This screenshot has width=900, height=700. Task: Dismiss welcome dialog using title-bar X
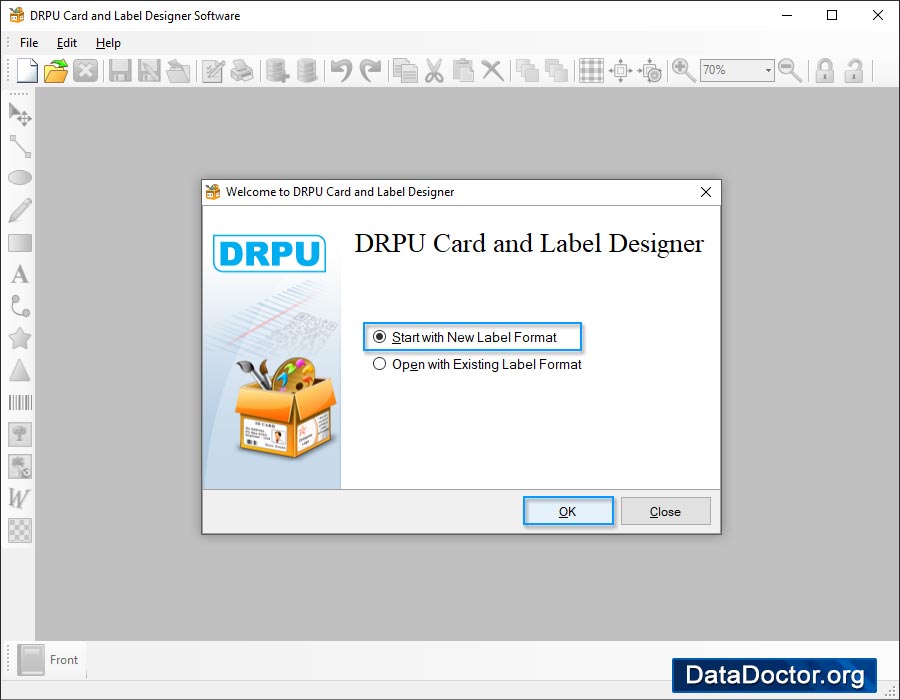point(706,192)
